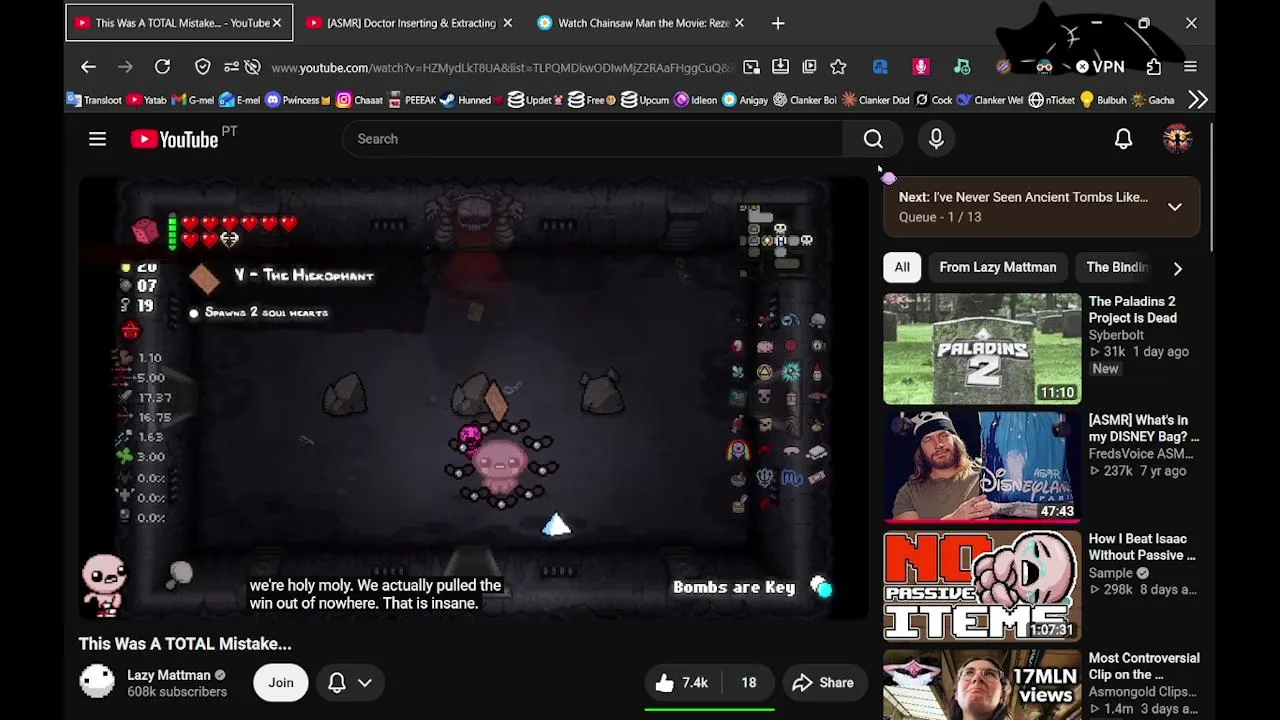Image resolution: width=1280 pixels, height=720 pixels.
Task: Open the pink microphone extension
Action: (x=921, y=67)
